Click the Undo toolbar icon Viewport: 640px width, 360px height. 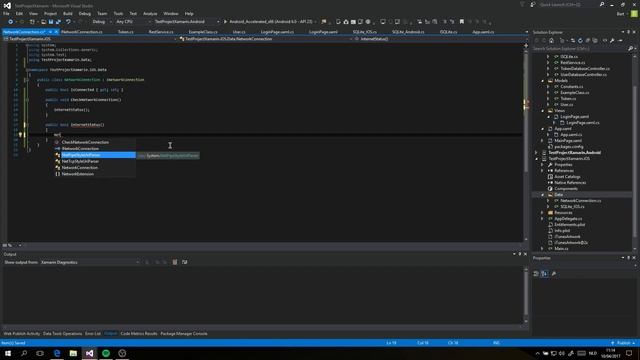68,22
